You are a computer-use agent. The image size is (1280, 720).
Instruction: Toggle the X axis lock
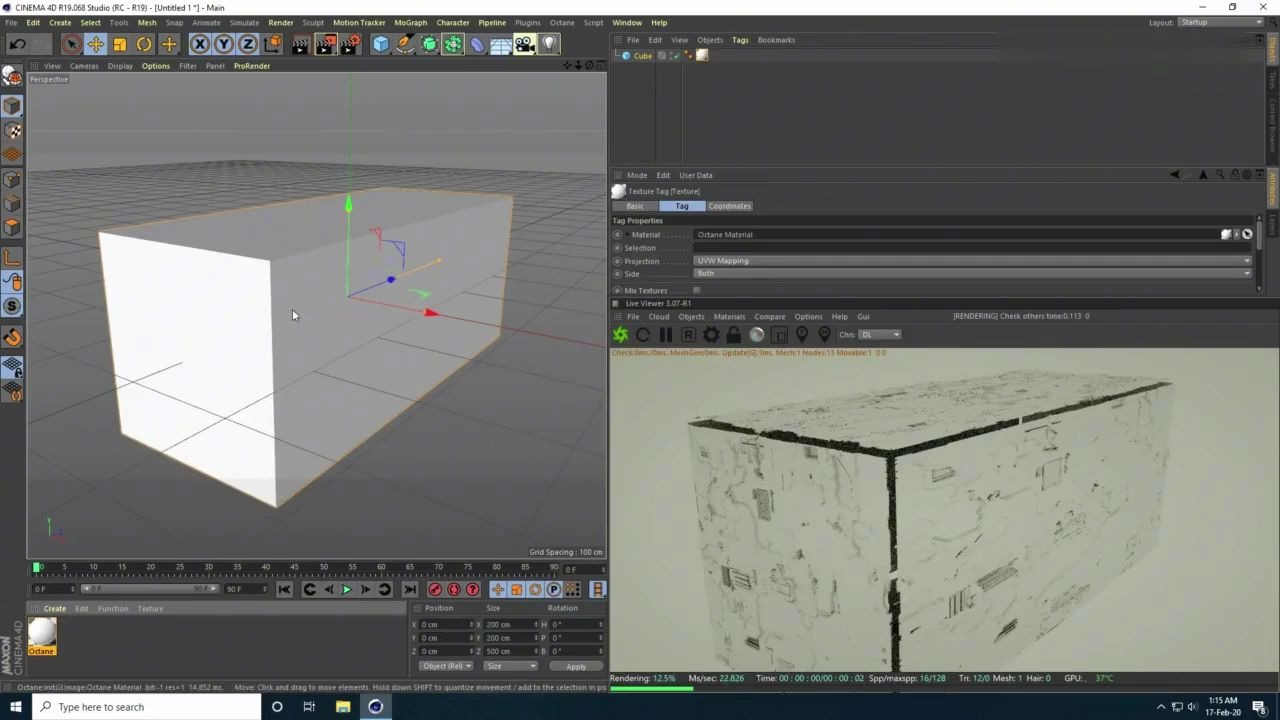click(199, 43)
